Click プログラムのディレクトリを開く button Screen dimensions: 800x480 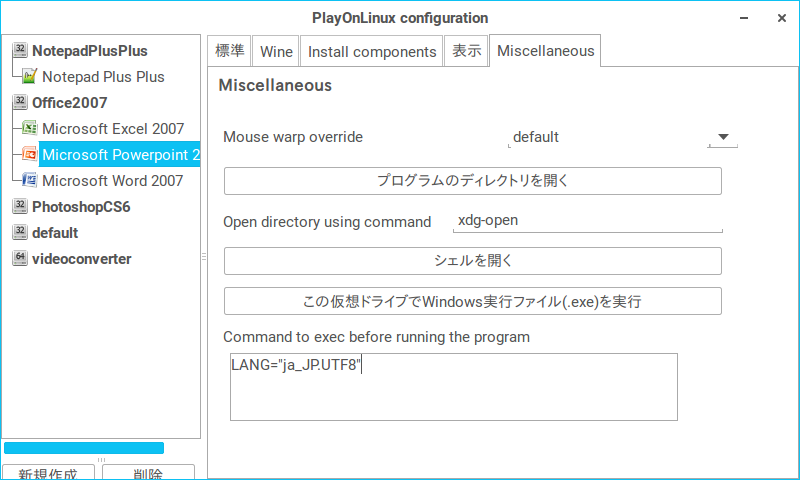pos(472,181)
